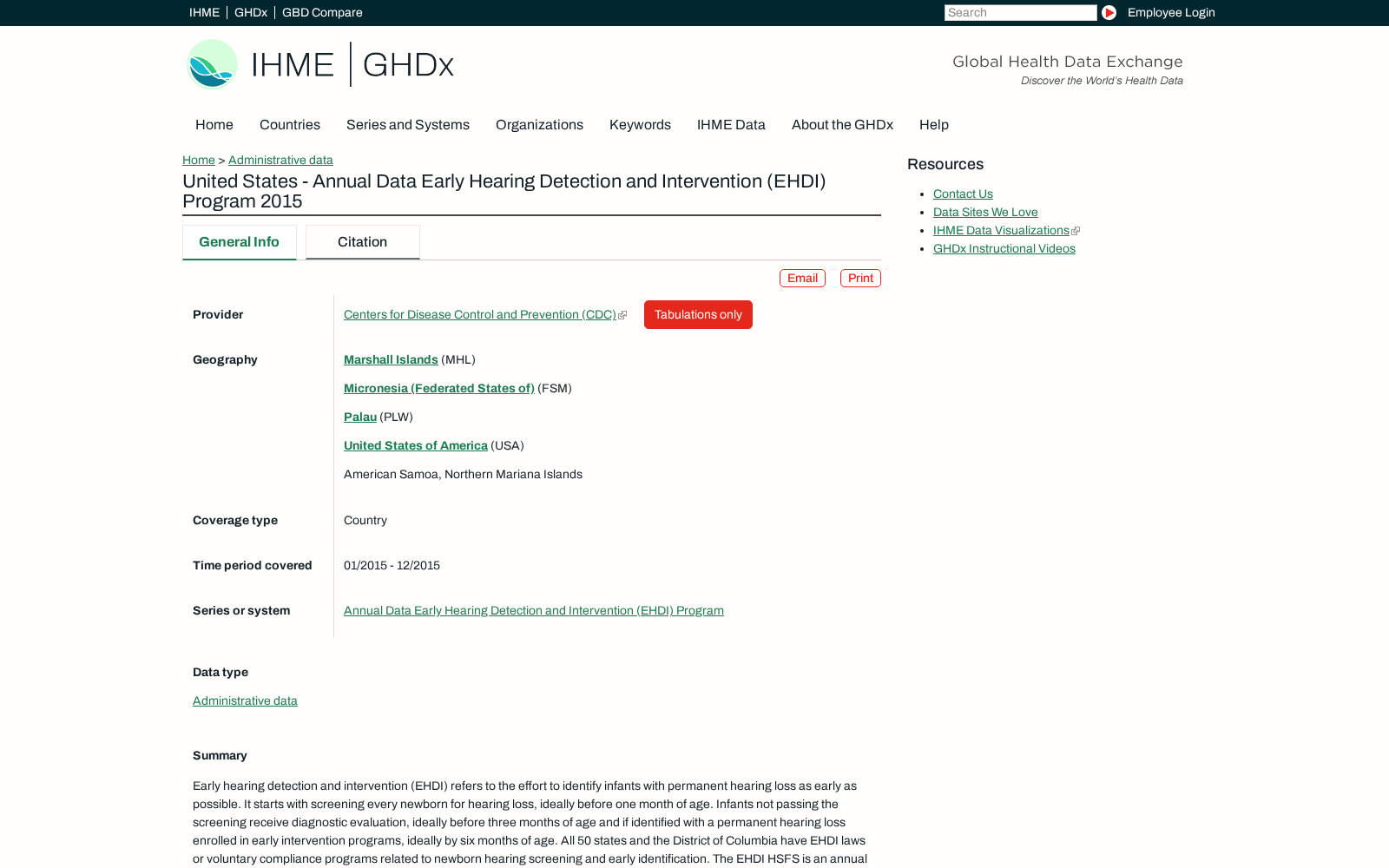Open the Data Sites We Love link
The image size is (1389, 868).
click(985, 213)
